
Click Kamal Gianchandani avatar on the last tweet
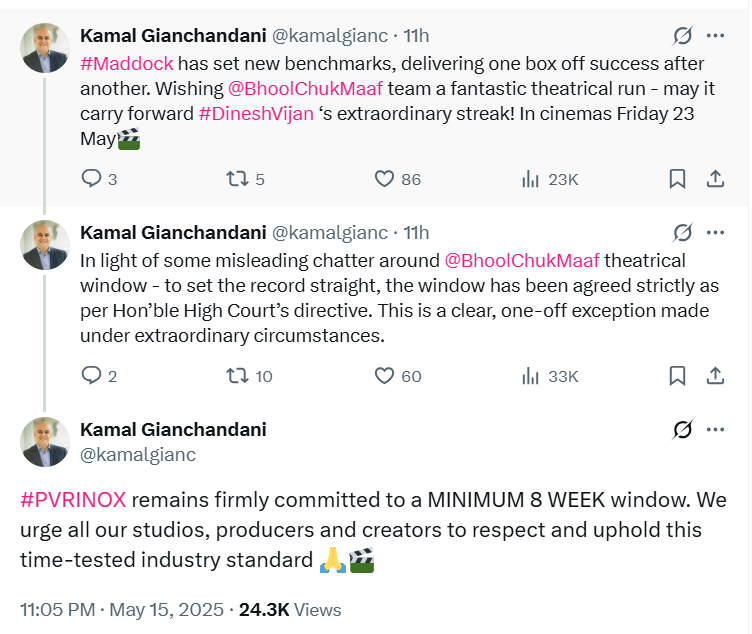pyautogui.click(x=45, y=442)
